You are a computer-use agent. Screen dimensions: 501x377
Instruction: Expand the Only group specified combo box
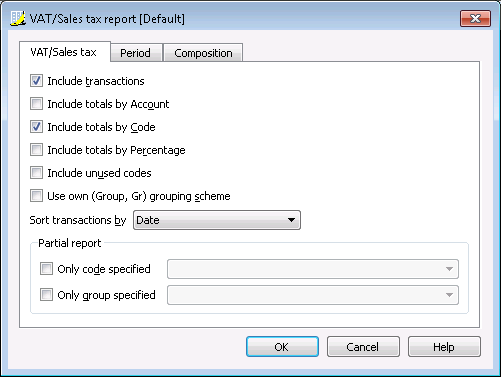[x=313, y=295]
